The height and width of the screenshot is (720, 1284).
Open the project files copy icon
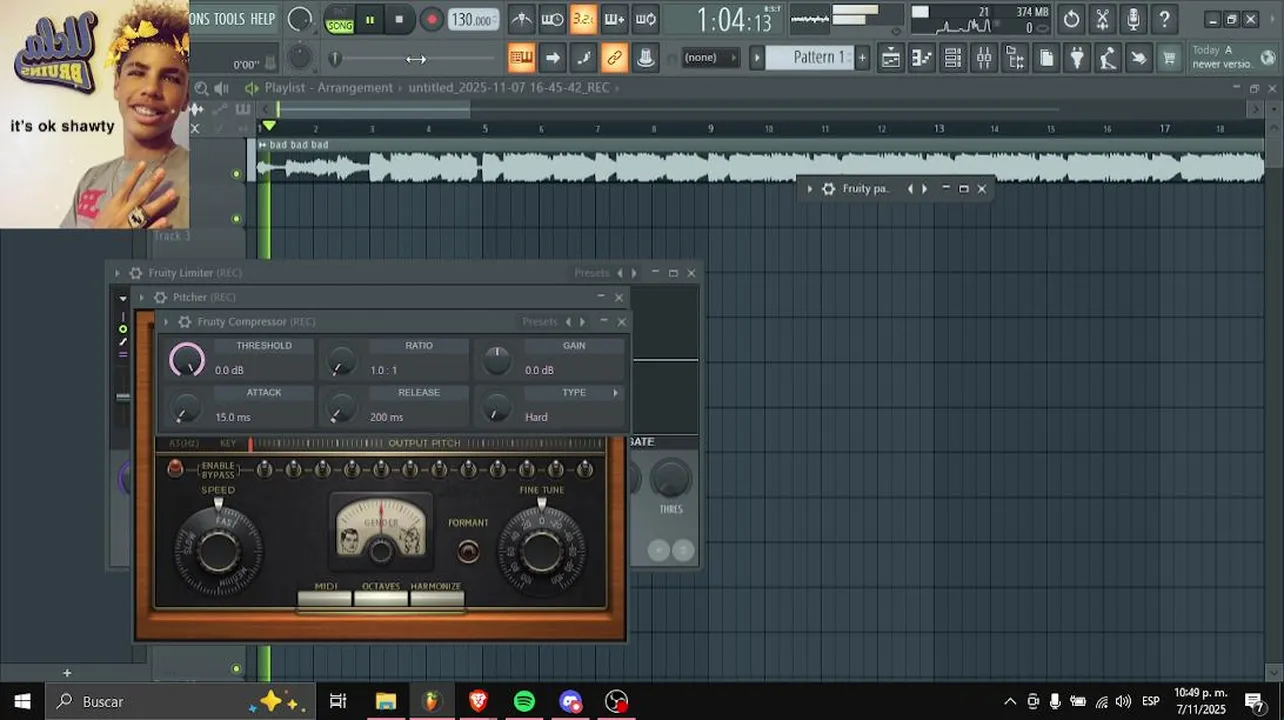(x=1046, y=58)
